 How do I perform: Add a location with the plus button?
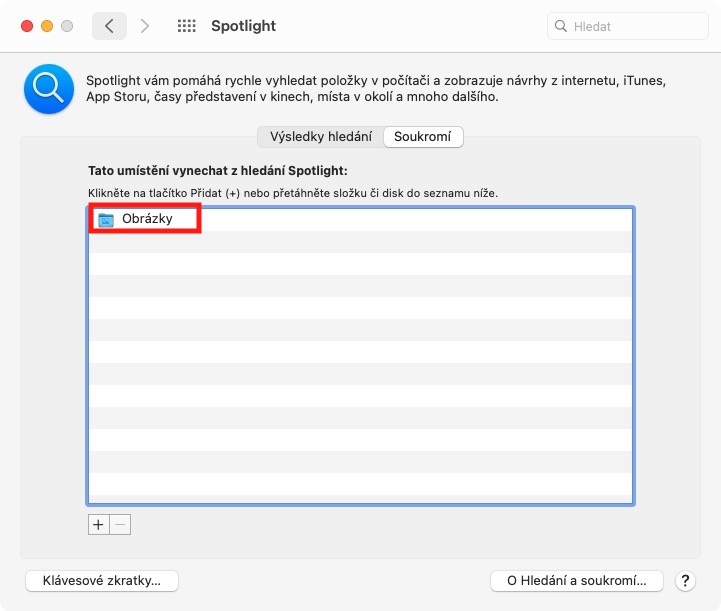click(x=98, y=524)
